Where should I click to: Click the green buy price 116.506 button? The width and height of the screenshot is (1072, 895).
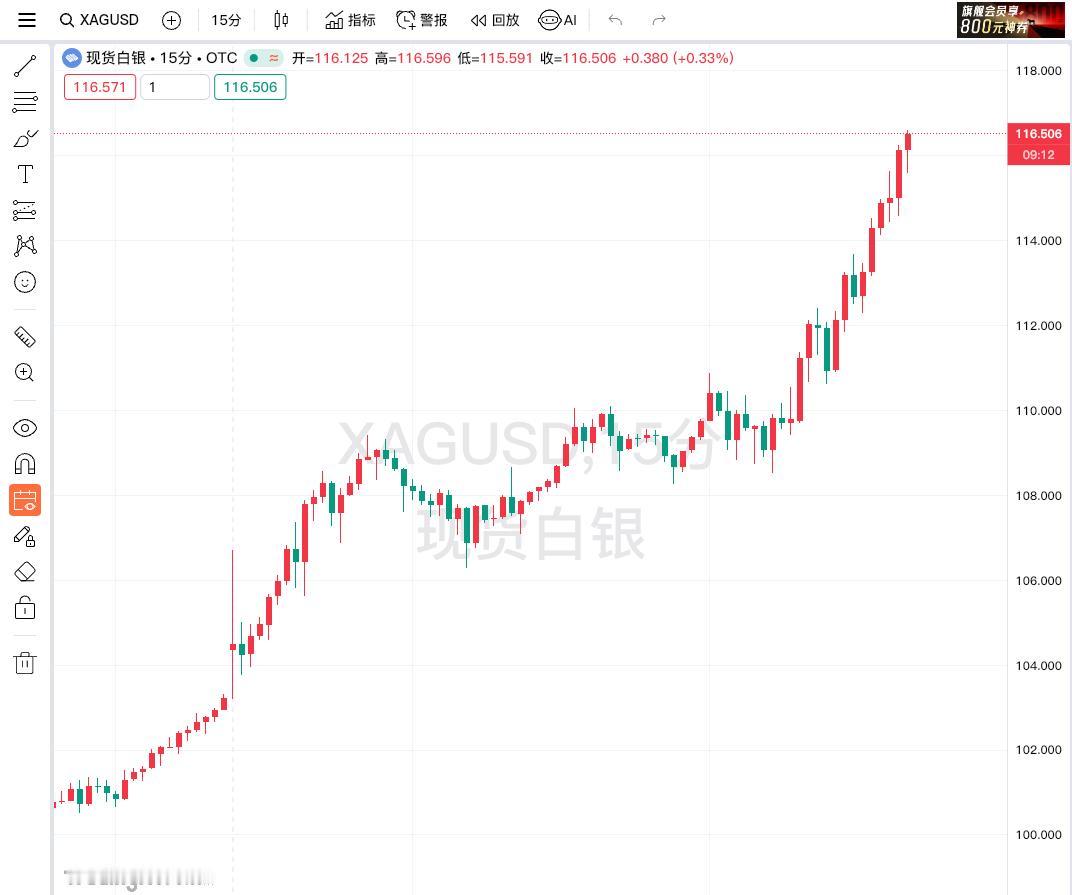250,88
